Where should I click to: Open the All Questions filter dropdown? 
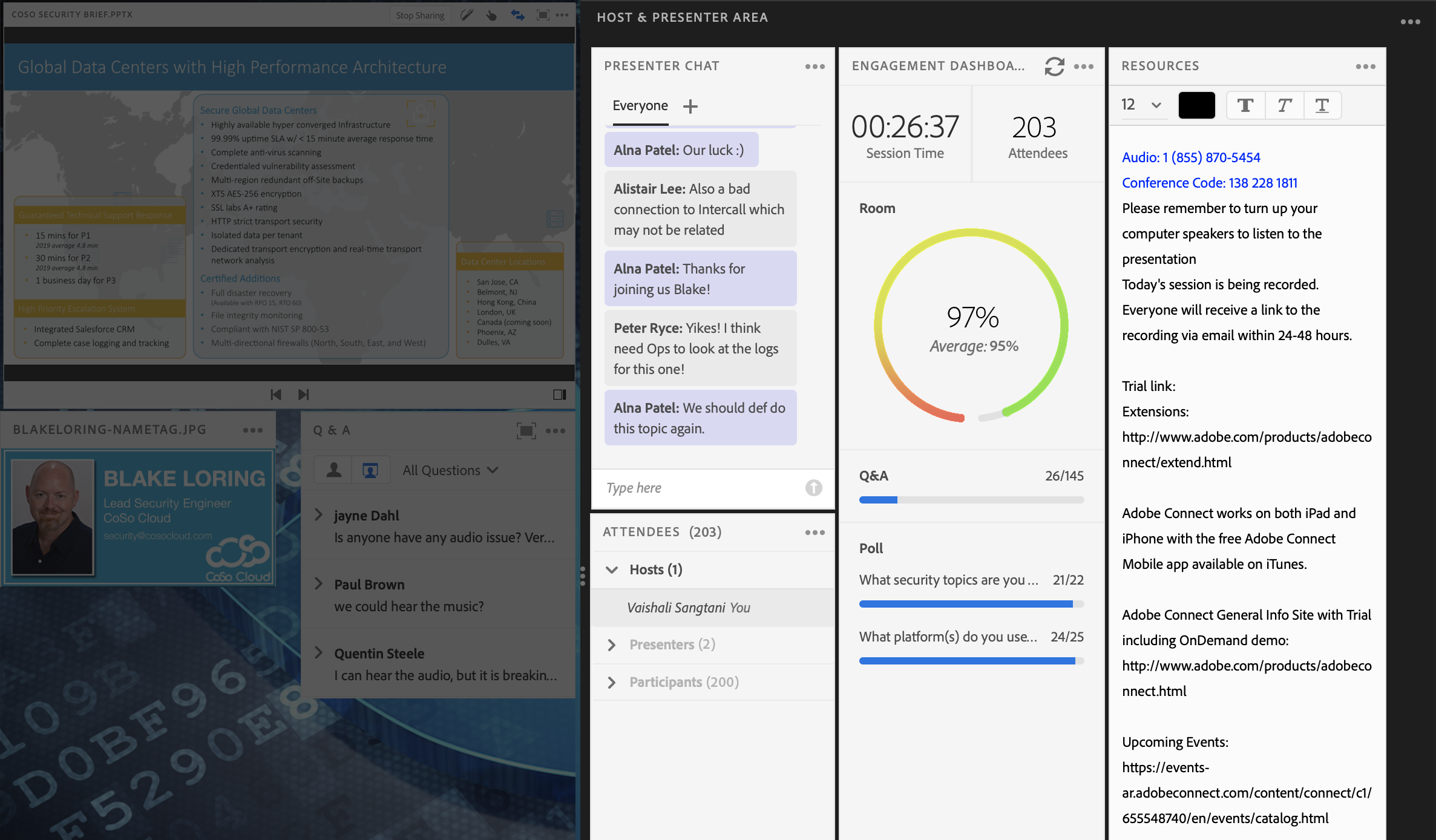(x=450, y=470)
